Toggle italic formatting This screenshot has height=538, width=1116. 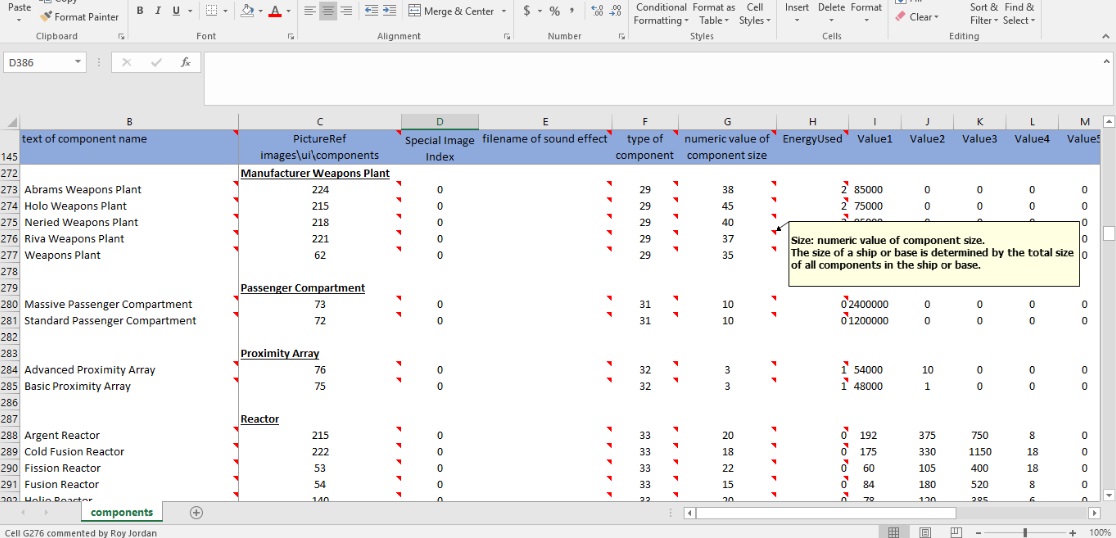[x=157, y=11]
